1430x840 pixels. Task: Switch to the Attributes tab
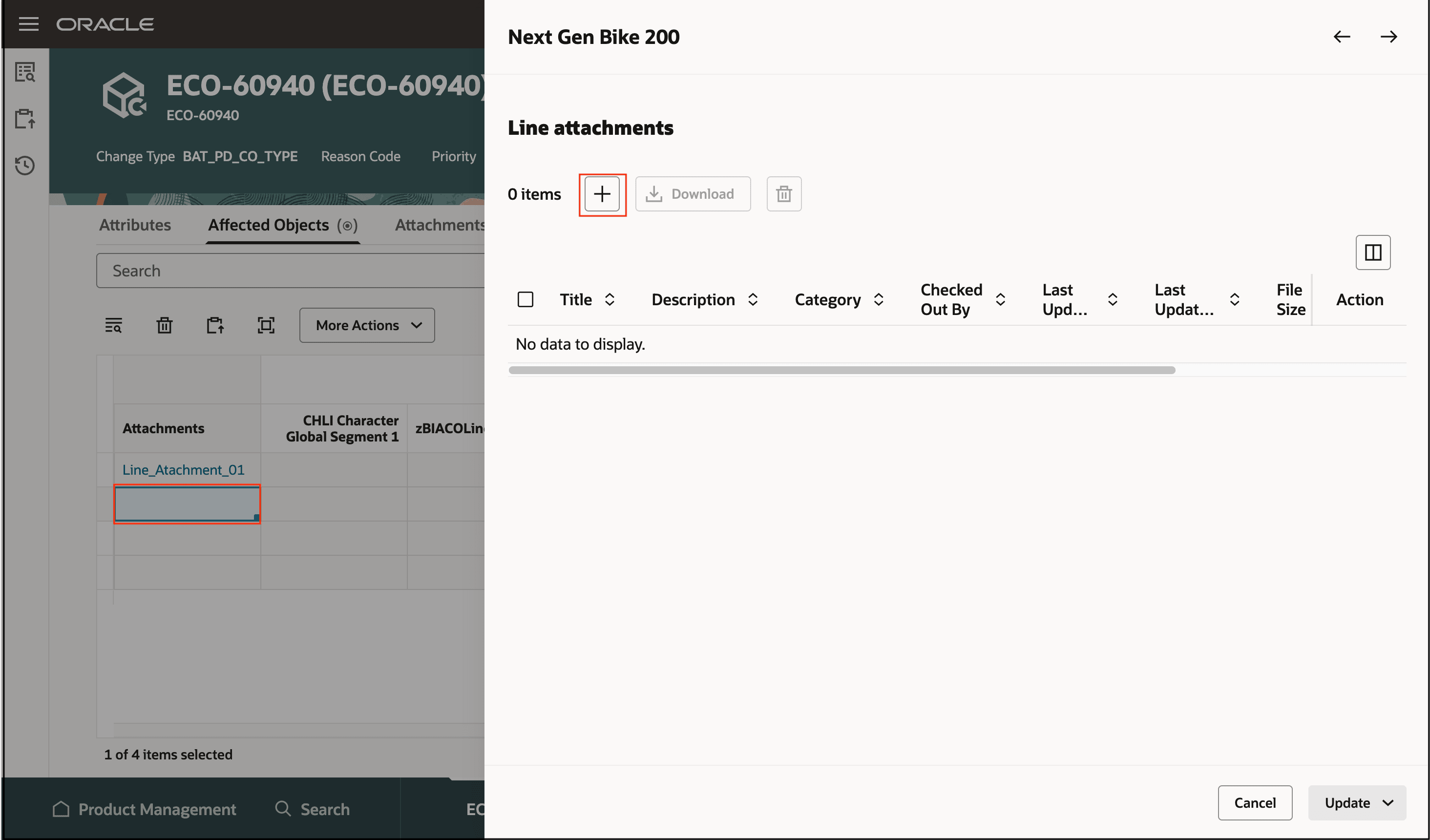pos(135,225)
